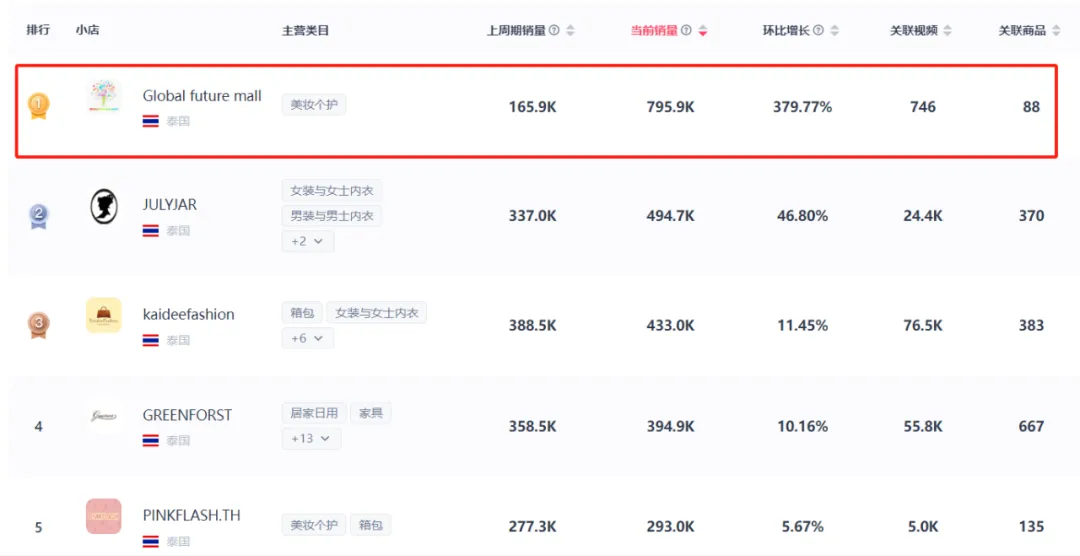Sort by 关联视频 using sort arrows
The width and height of the screenshot is (1080, 556).
point(948,30)
